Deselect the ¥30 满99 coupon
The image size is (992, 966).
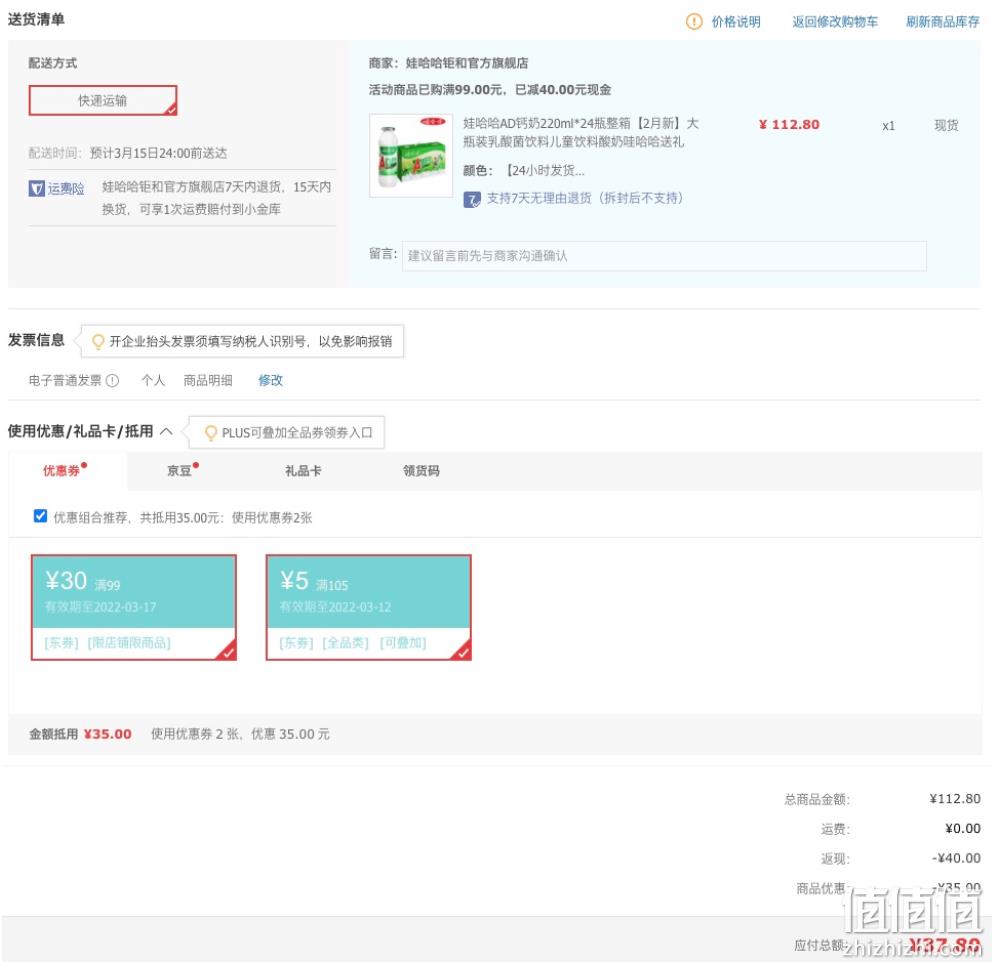pos(133,607)
